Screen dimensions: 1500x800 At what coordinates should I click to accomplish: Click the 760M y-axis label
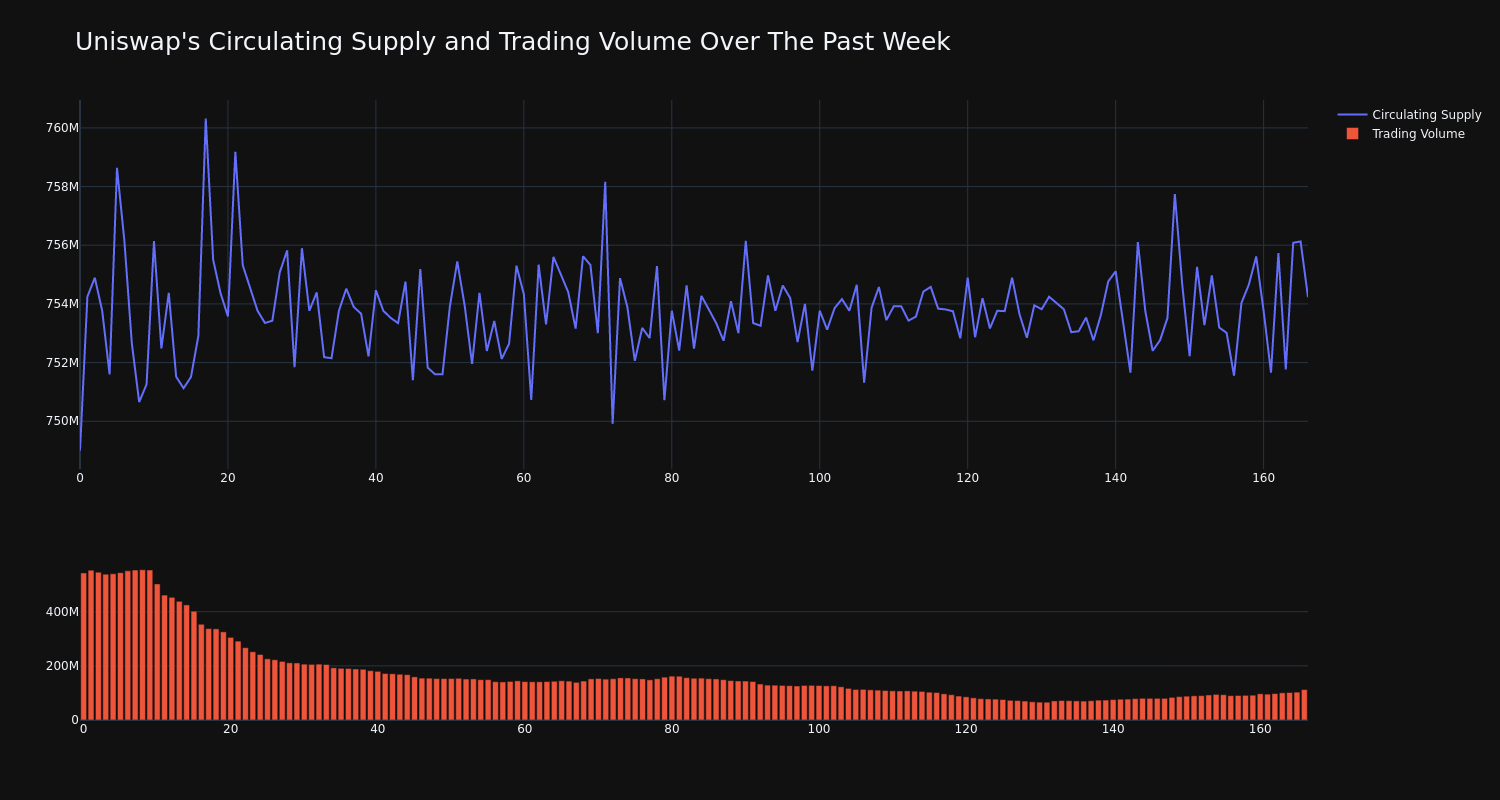click(x=62, y=128)
